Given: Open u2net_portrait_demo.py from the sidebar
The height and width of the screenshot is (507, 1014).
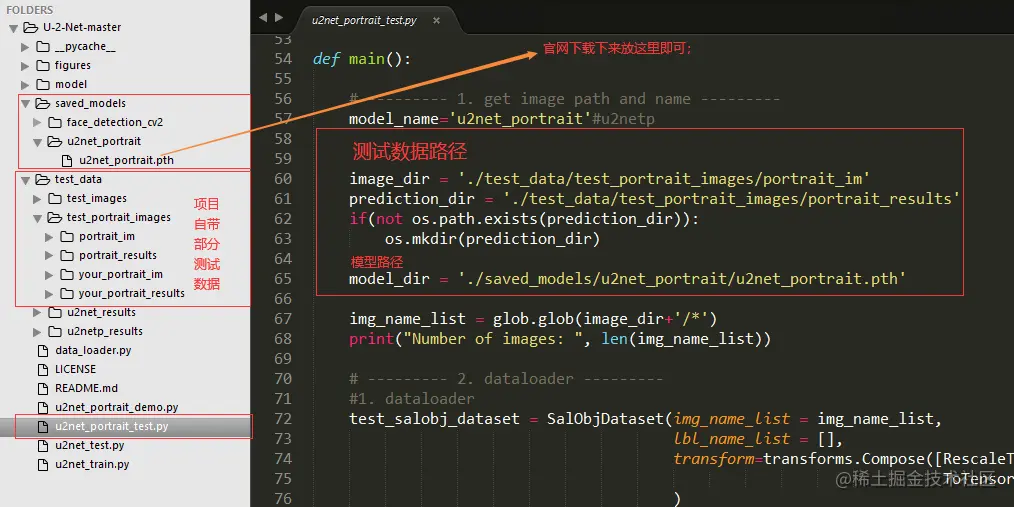Looking at the screenshot, I should (x=116, y=407).
